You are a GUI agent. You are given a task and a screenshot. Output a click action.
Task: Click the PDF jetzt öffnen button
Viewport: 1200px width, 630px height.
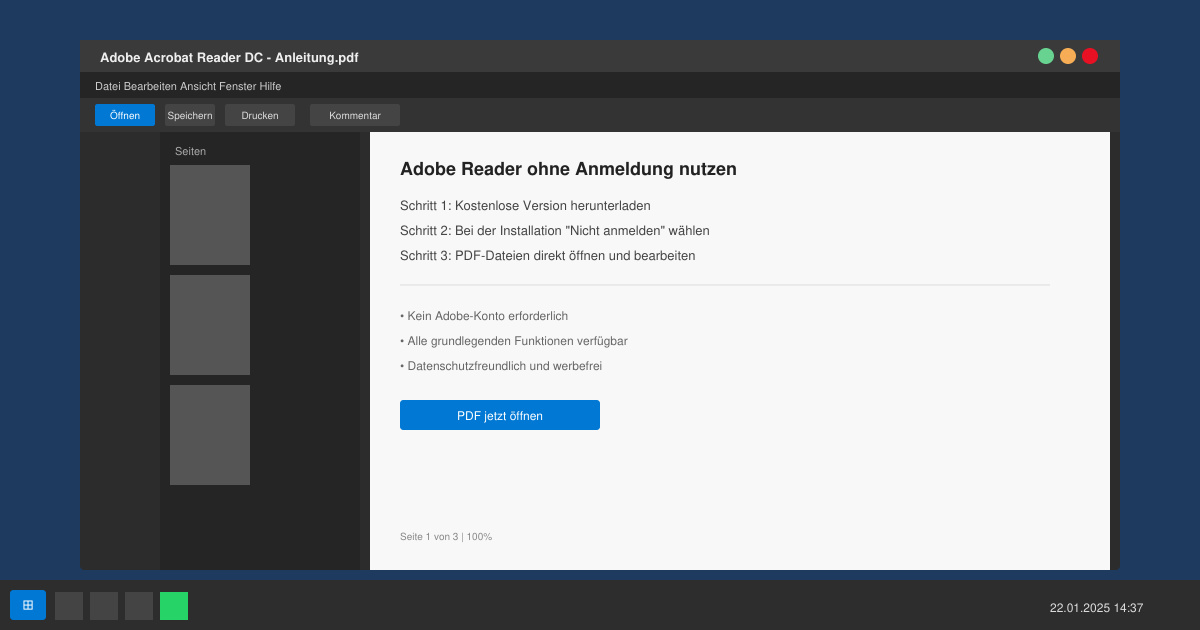click(x=500, y=415)
